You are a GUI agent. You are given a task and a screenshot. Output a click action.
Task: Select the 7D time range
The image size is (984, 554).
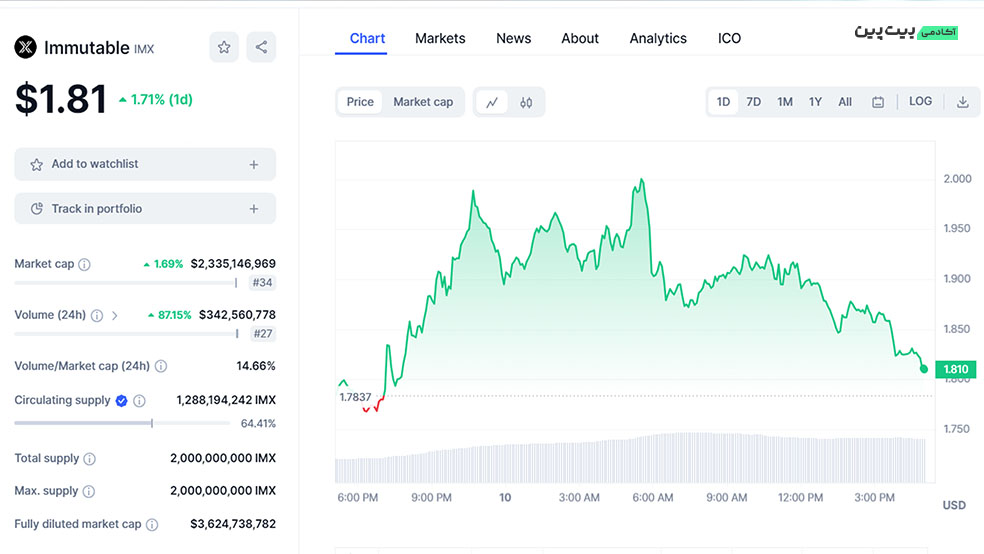pyautogui.click(x=754, y=102)
